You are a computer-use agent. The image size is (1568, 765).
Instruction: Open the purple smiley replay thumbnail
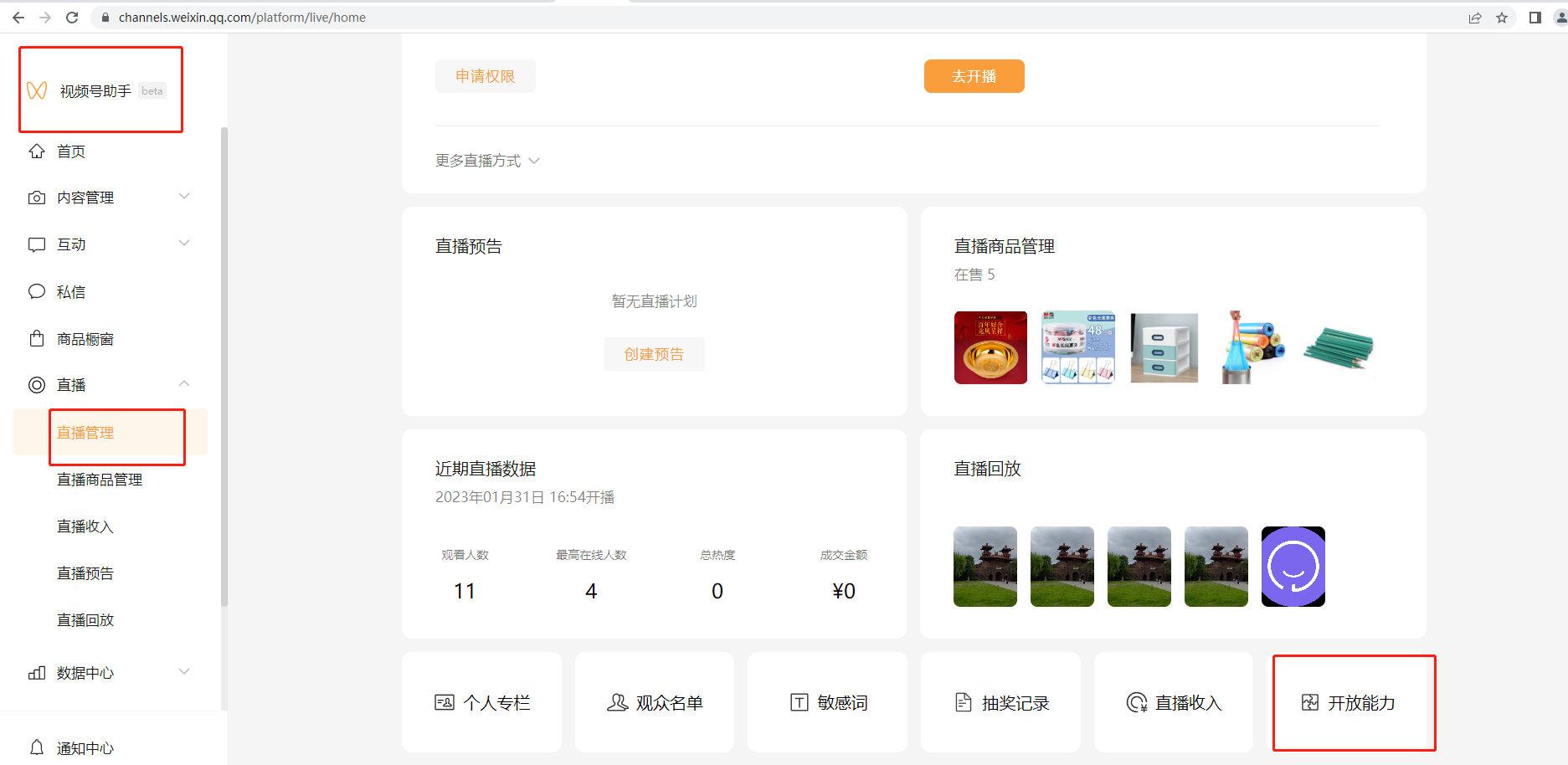pyautogui.click(x=1293, y=567)
